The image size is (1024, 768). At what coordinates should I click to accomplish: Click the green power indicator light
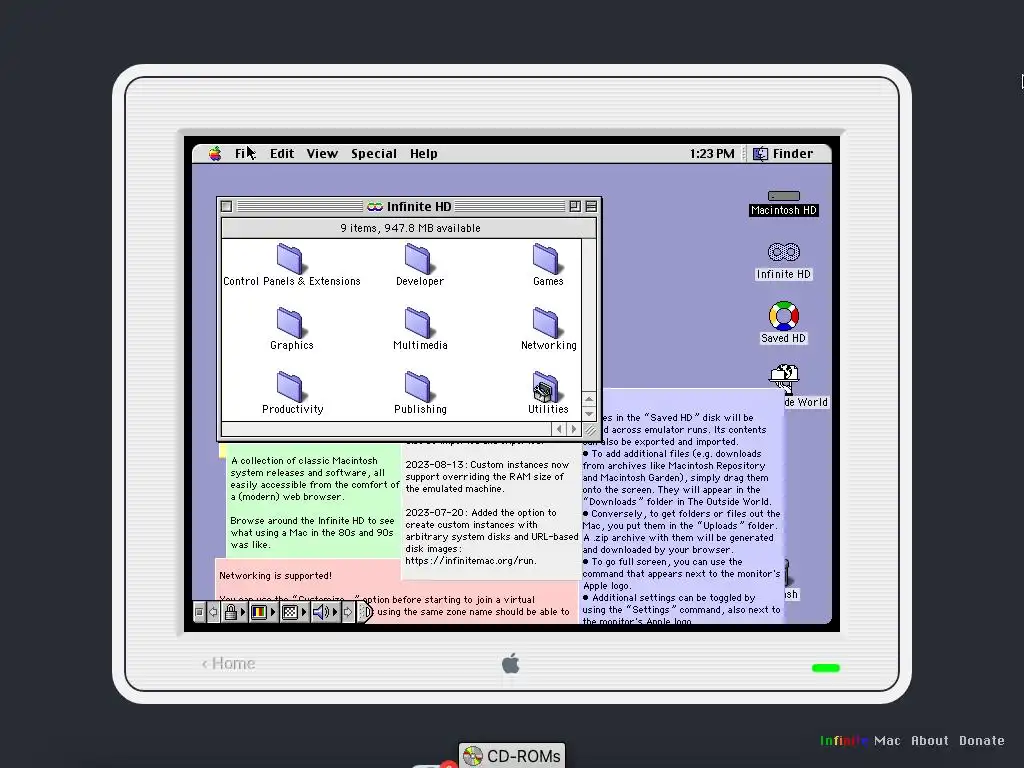tap(825, 667)
